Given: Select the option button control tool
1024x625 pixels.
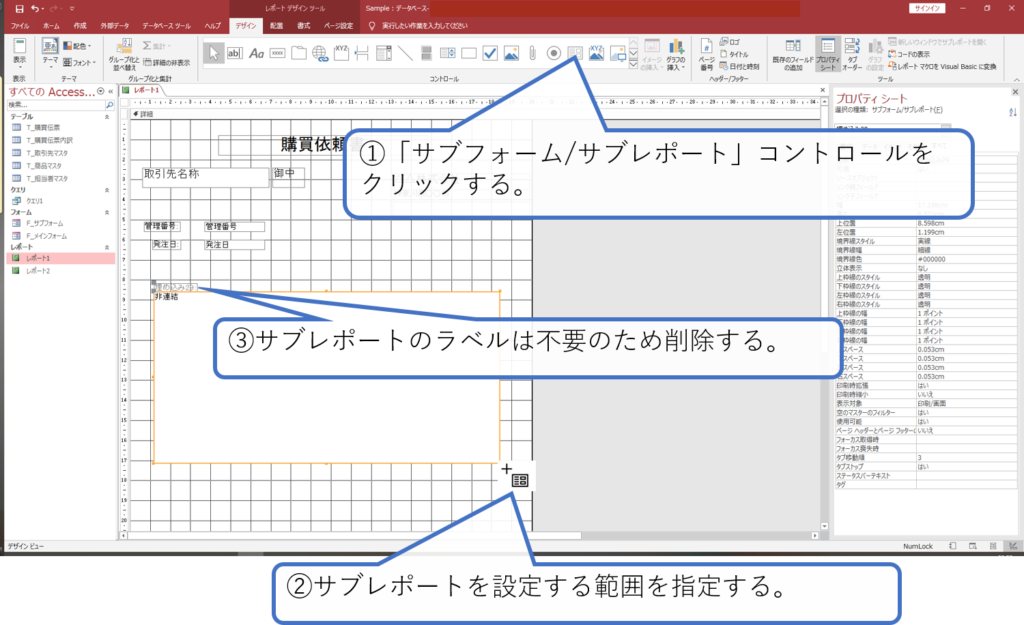Looking at the screenshot, I should (x=554, y=52).
